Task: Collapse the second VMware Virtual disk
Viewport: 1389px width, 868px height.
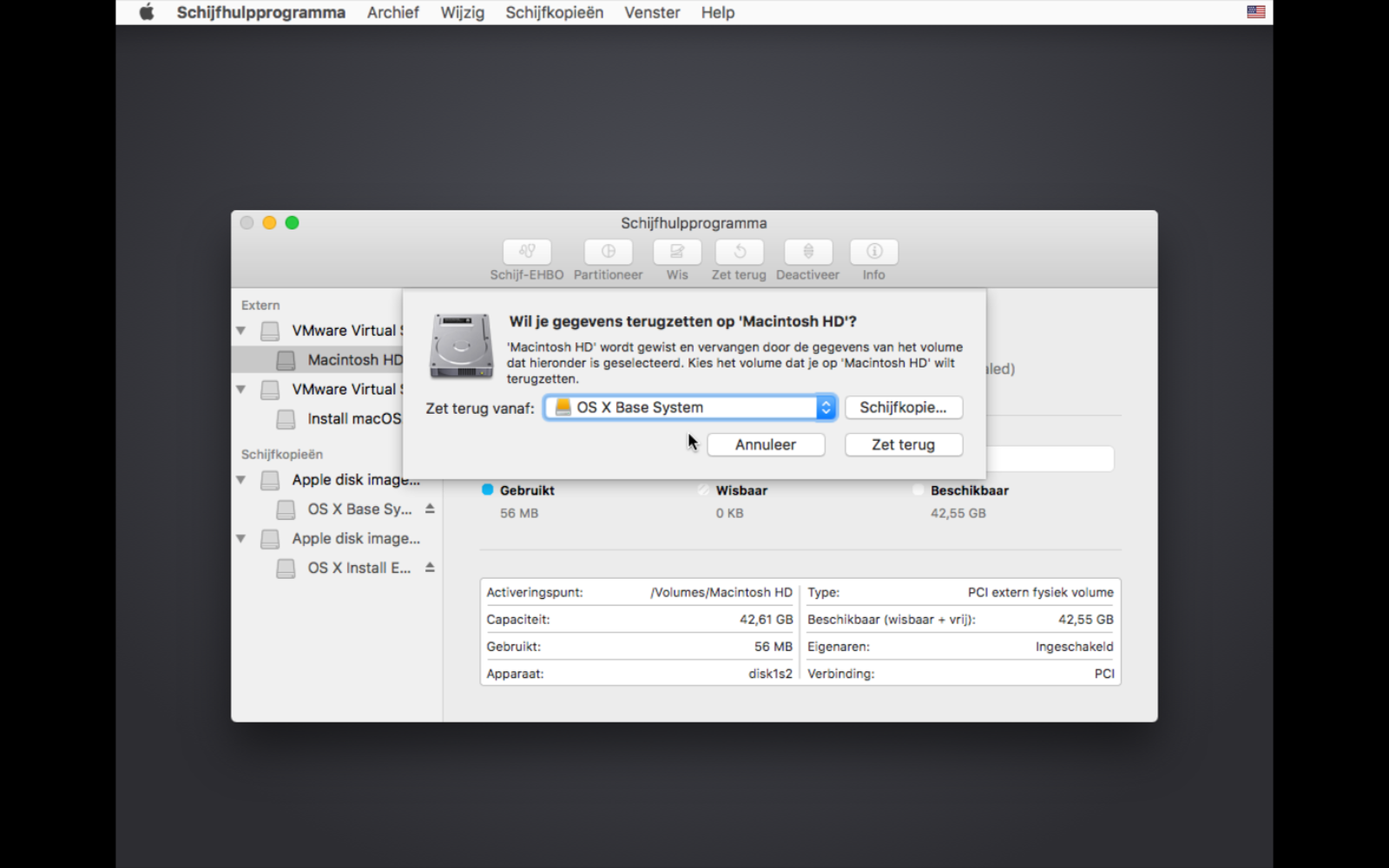Action: click(241, 390)
